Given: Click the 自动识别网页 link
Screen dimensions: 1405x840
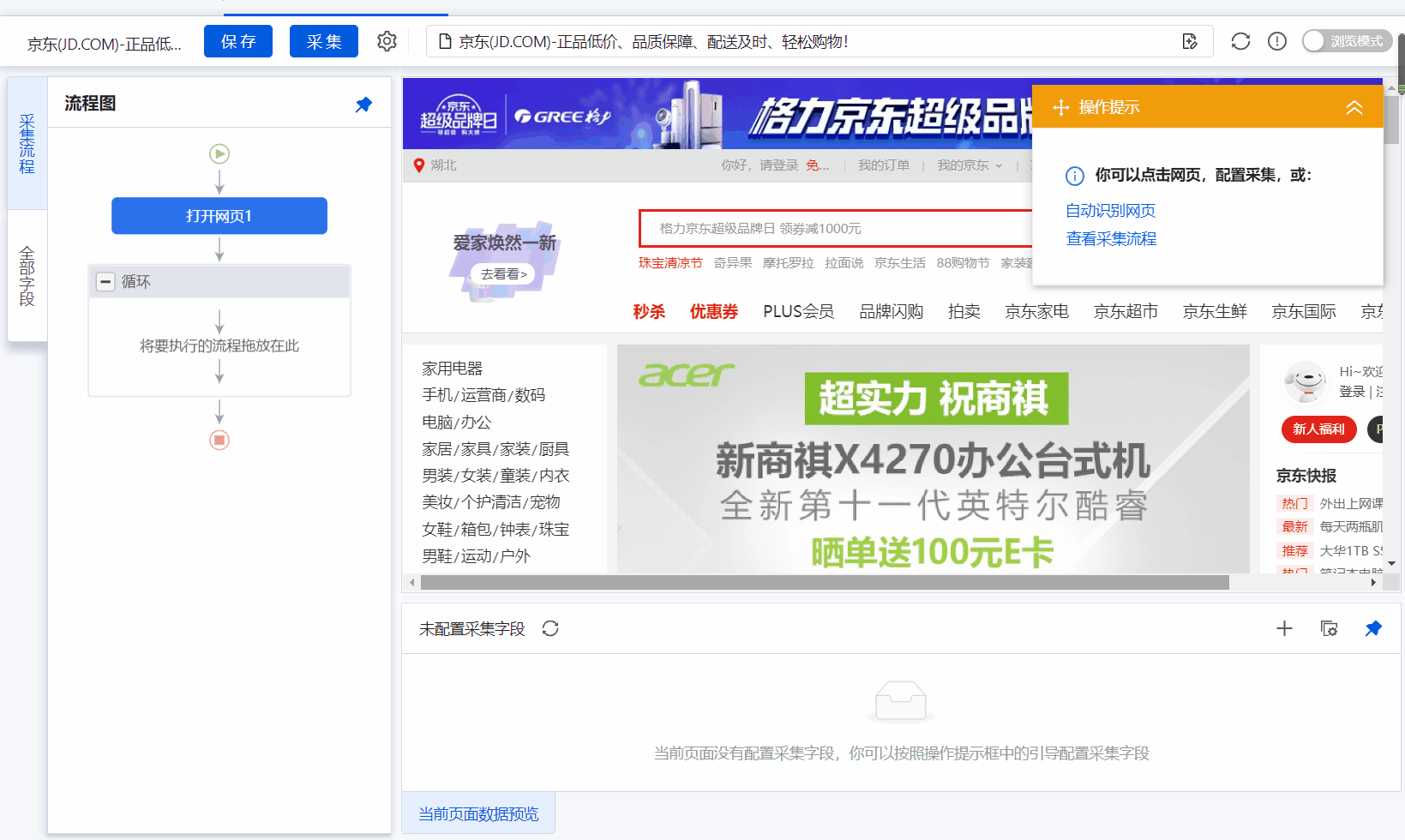Looking at the screenshot, I should 1111,211.
